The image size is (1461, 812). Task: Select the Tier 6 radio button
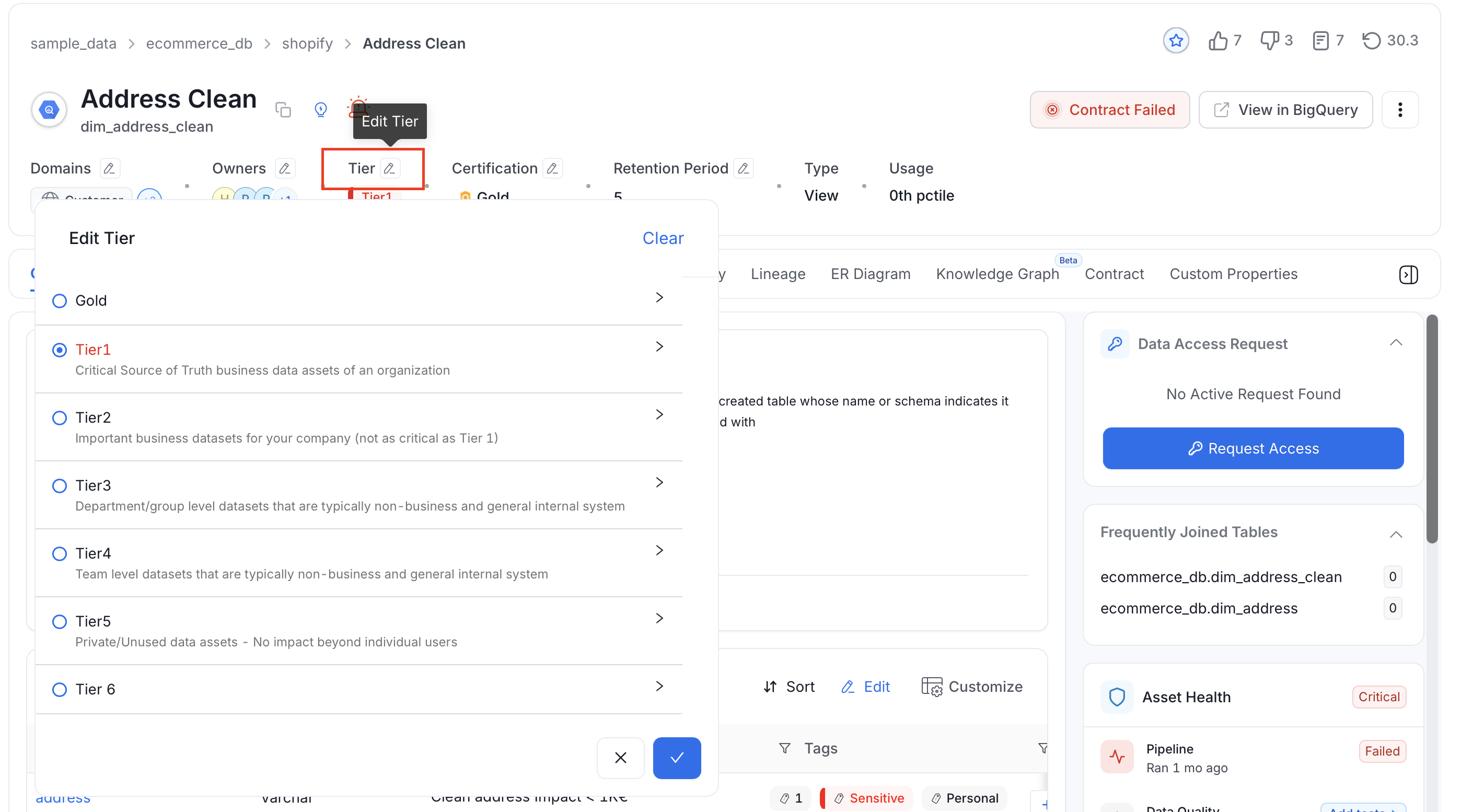(x=60, y=690)
